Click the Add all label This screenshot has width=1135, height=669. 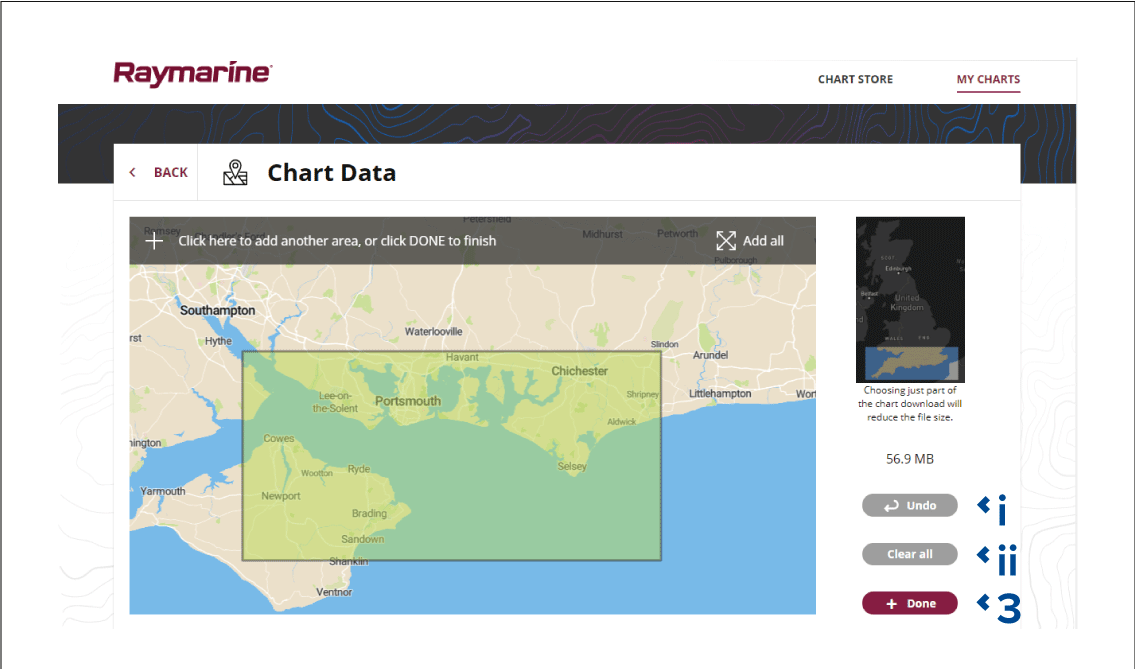[x=763, y=241]
